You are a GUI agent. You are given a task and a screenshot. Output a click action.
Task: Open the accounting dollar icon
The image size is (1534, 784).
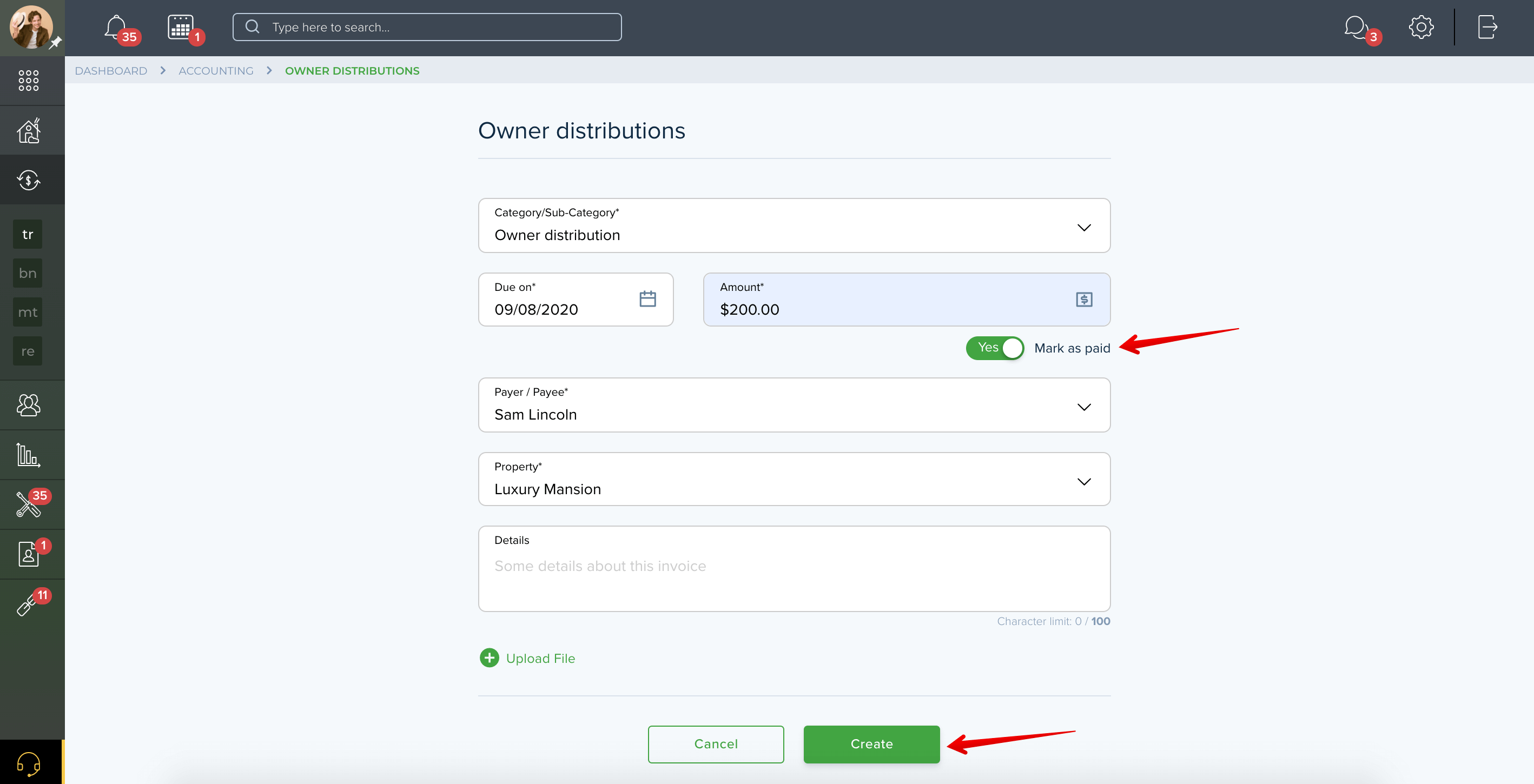tap(29, 180)
